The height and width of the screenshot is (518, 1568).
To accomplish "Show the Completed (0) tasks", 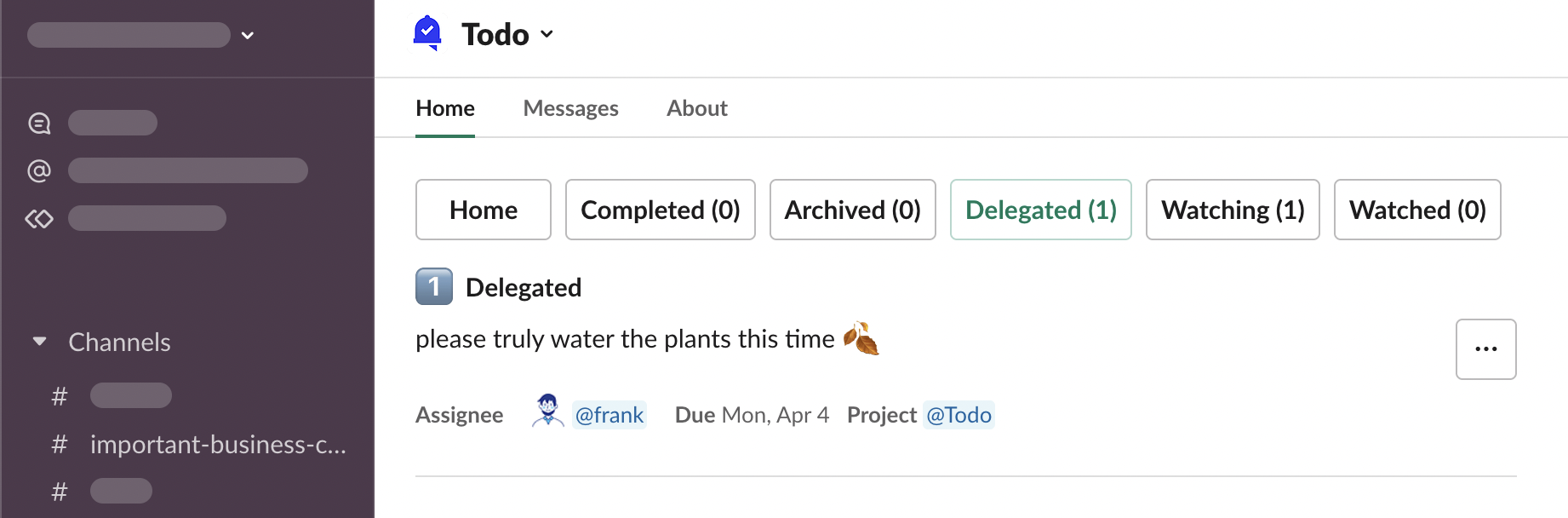I will (x=660, y=210).
